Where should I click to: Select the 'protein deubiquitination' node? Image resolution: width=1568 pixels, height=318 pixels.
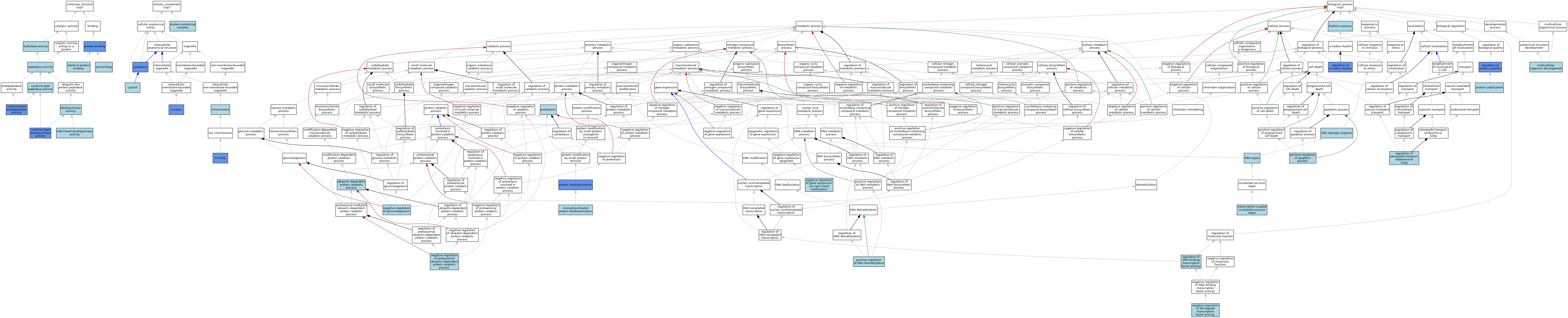[x=575, y=184]
